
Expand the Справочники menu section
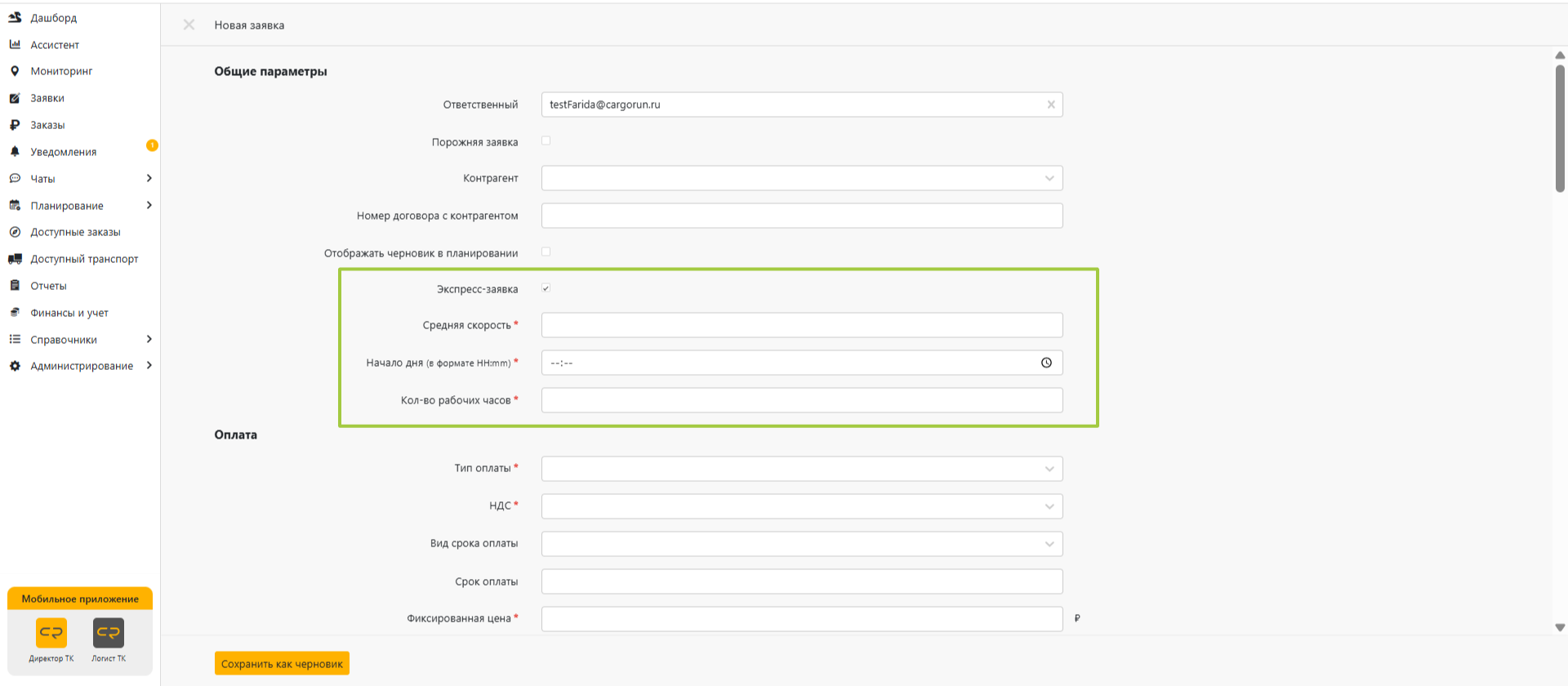pos(80,340)
